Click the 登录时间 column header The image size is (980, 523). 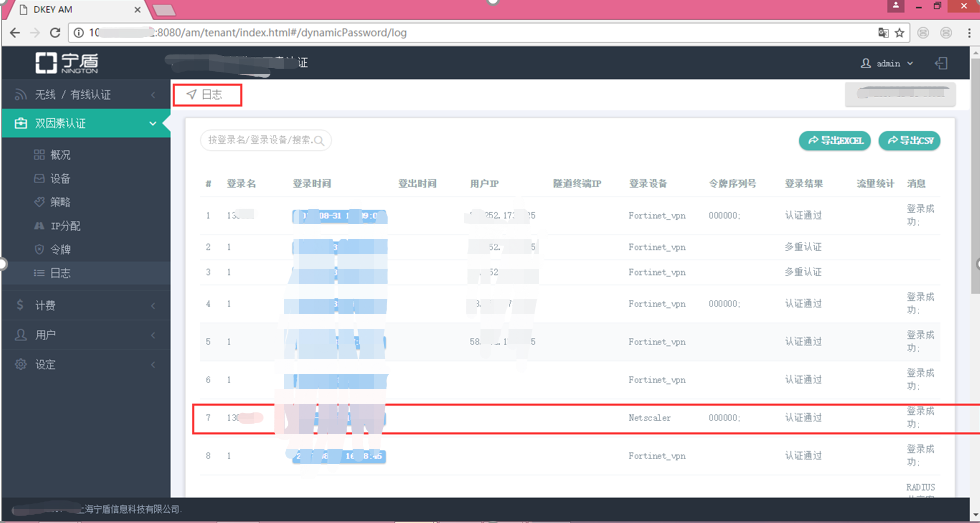tap(312, 184)
